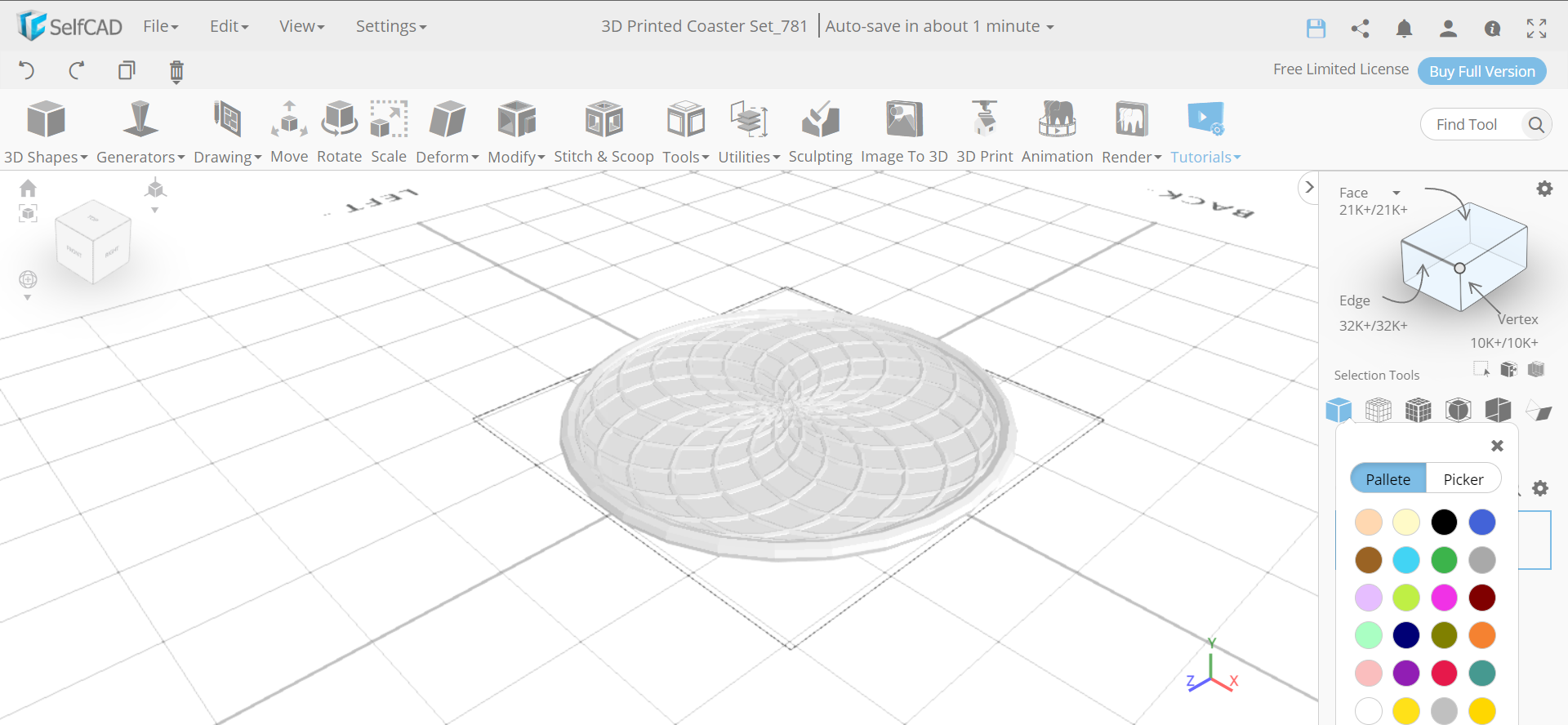Click the Delete trash icon
The width and height of the screenshot is (1568, 725).
tap(176, 71)
